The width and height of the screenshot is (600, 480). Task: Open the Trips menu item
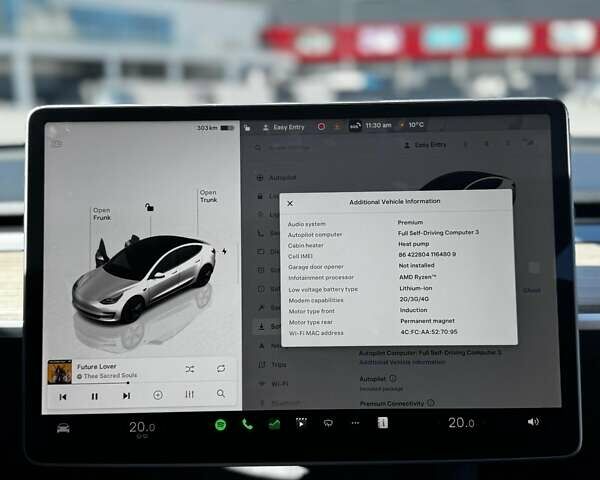pyautogui.click(x=272, y=364)
